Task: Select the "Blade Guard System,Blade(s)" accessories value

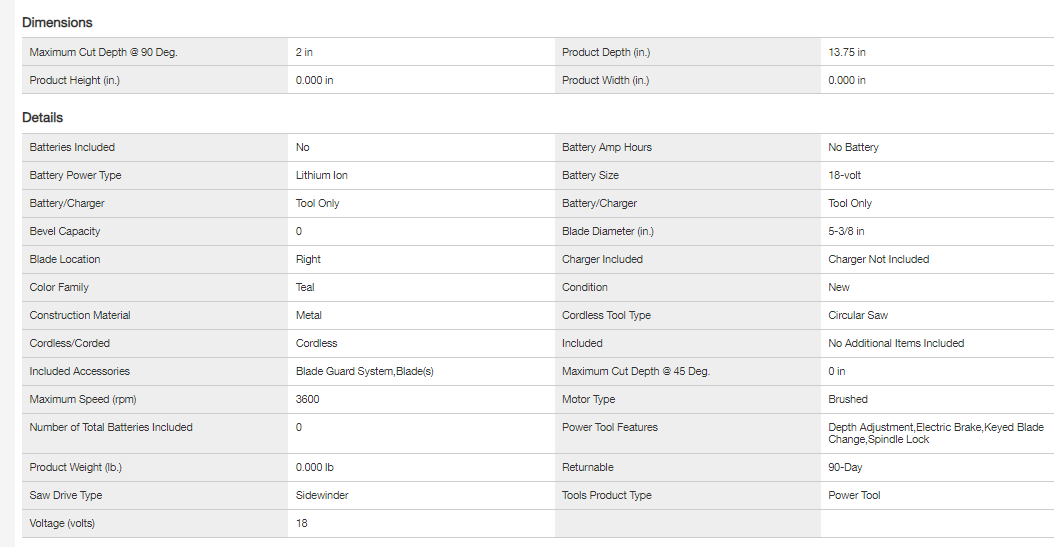Action: pos(364,371)
